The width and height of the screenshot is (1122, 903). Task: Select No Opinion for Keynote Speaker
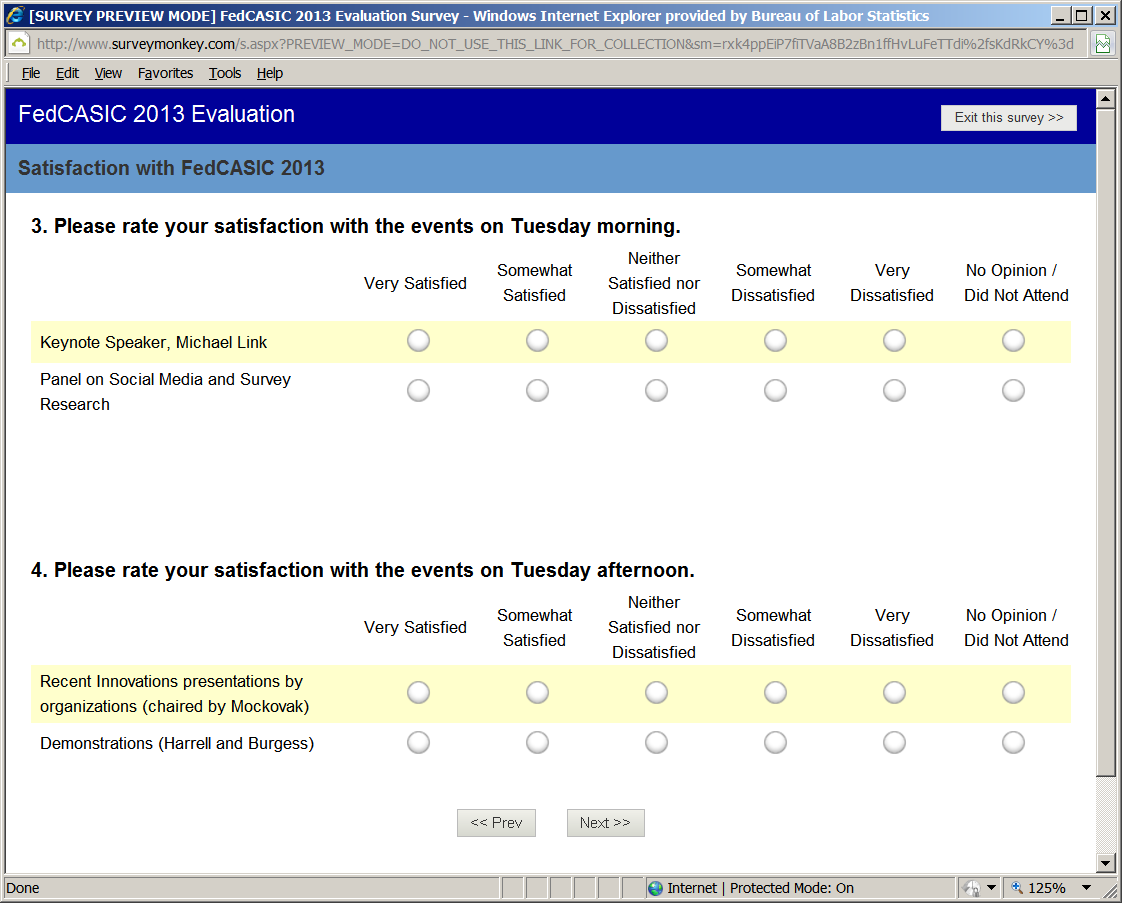pos(1013,341)
